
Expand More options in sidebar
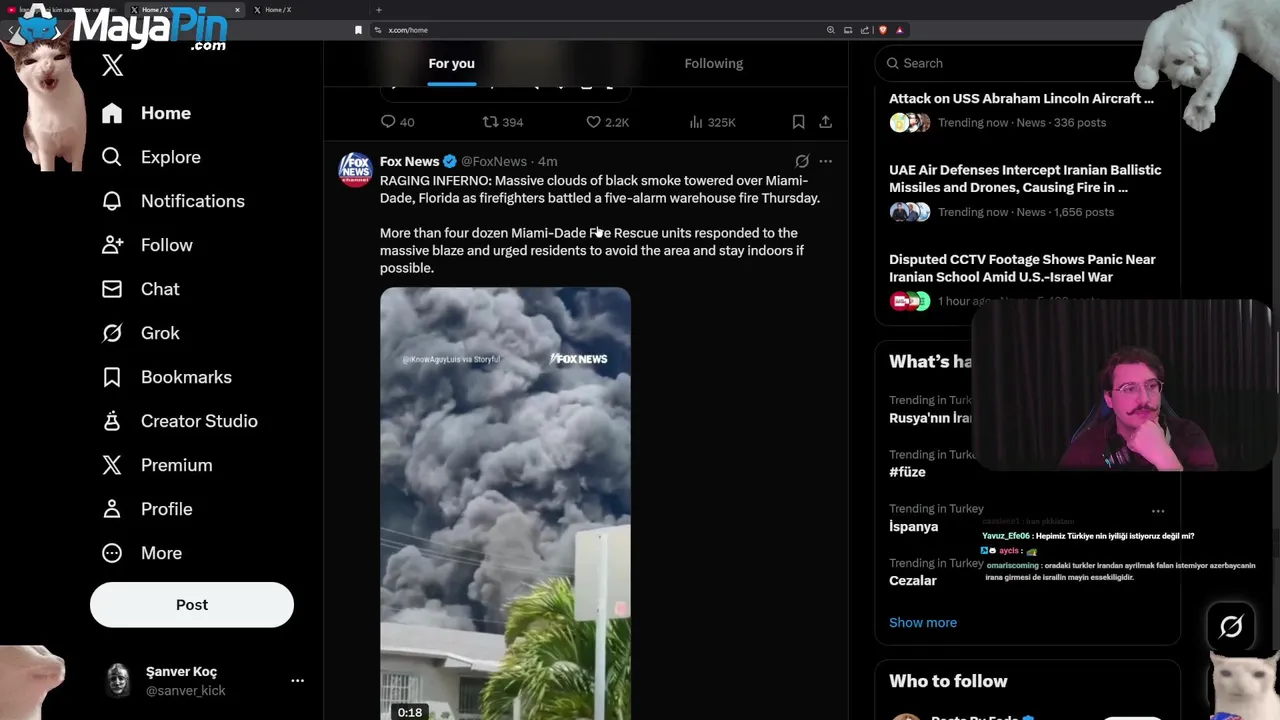(x=141, y=553)
